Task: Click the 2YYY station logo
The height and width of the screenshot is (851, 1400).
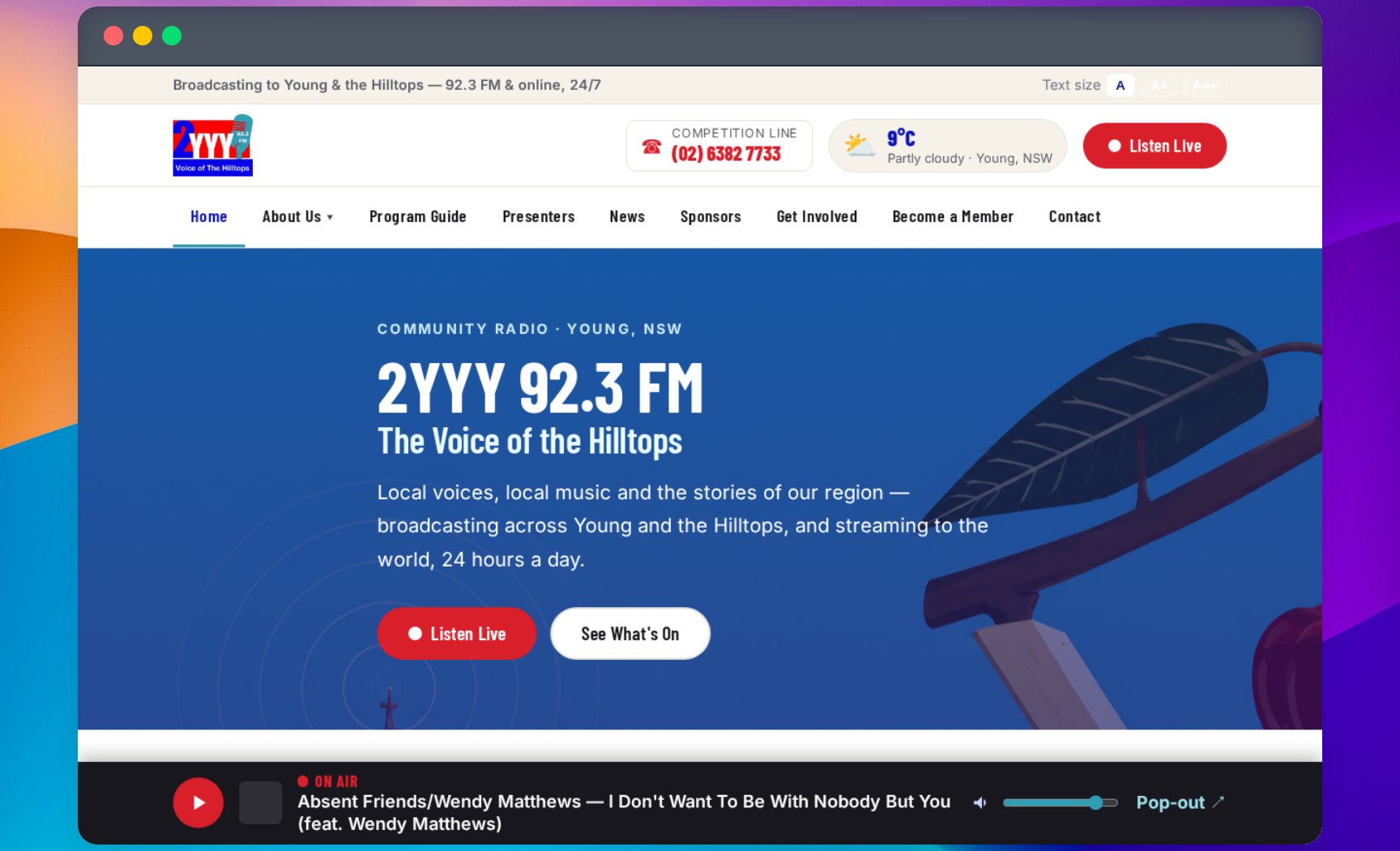Action: (212, 146)
